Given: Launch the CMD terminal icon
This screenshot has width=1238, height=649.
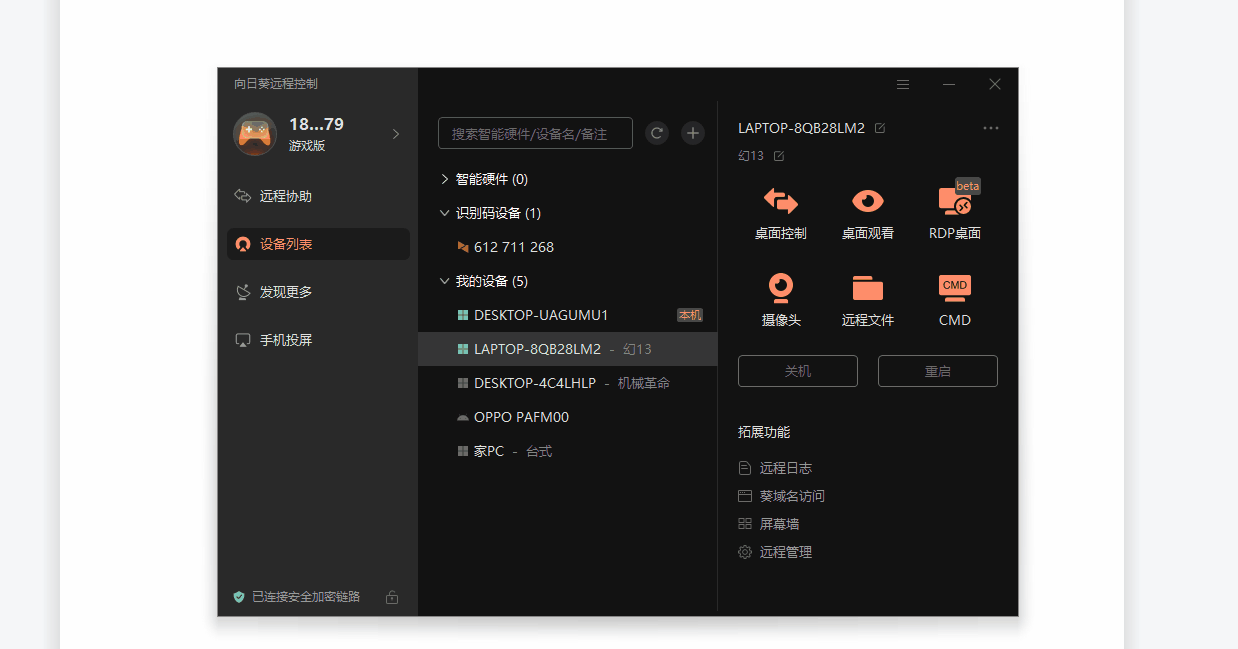Looking at the screenshot, I should point(955,288).
